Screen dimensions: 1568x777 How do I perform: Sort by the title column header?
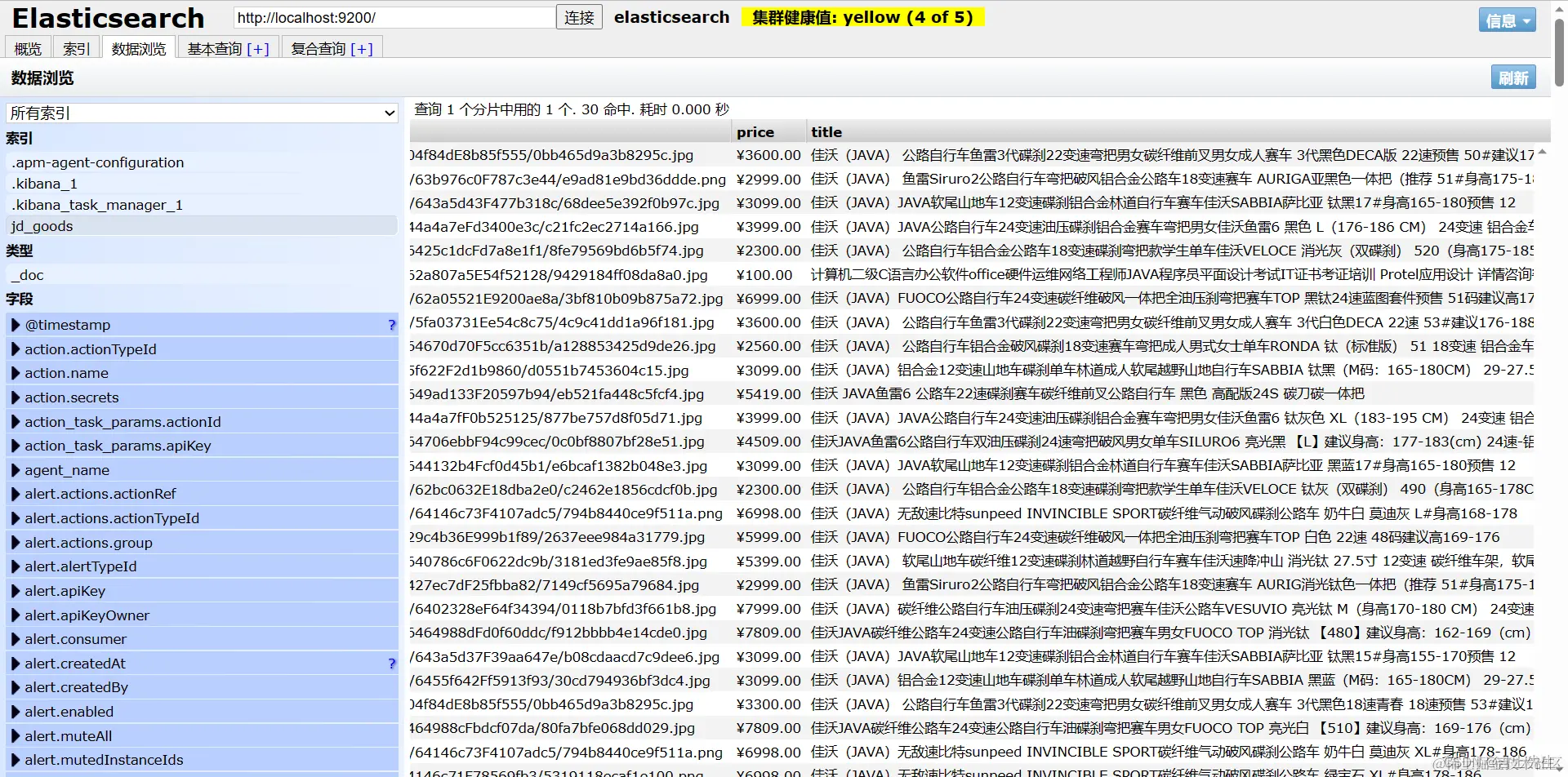[1178, 131]
